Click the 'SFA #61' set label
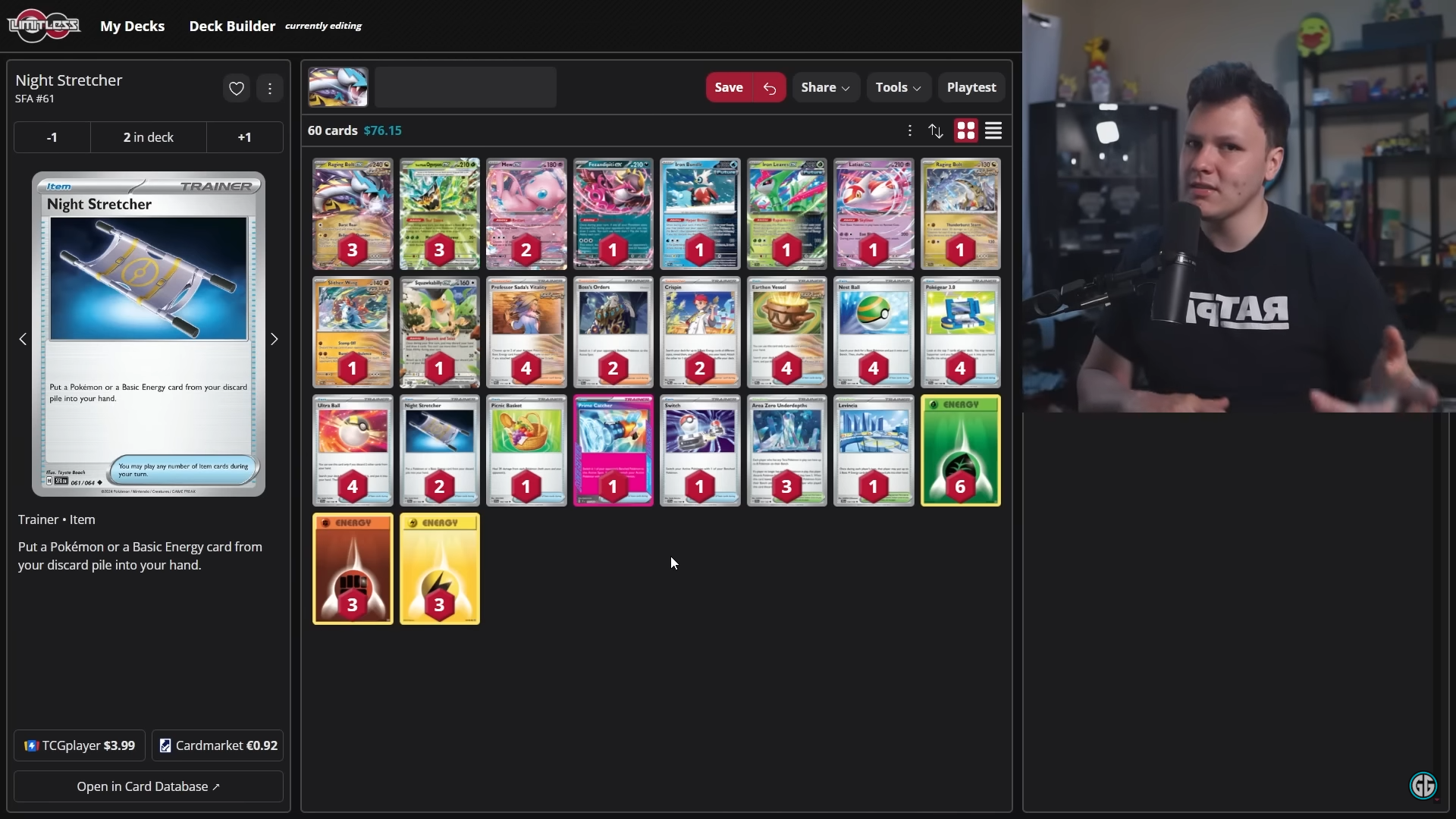 [35, 99]
